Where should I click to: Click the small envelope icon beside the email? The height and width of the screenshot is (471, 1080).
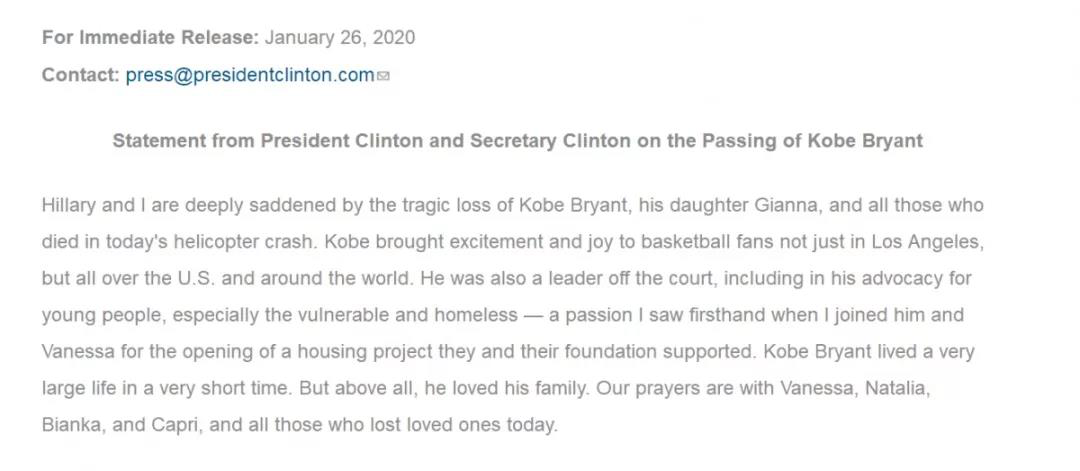click(x=383, y=76)
